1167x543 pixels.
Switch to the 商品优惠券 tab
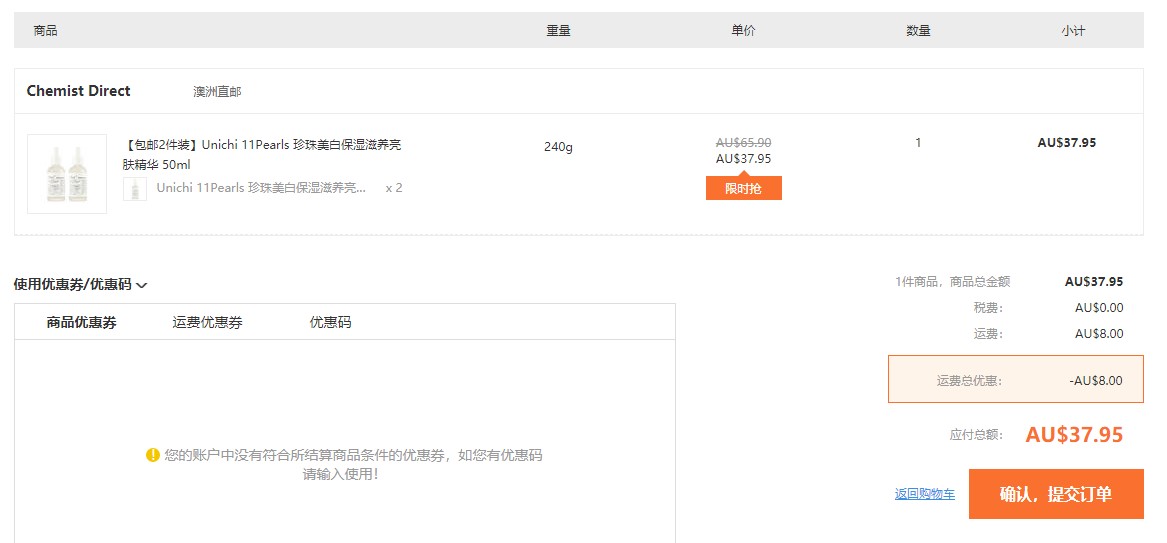[x=82, y=322]
